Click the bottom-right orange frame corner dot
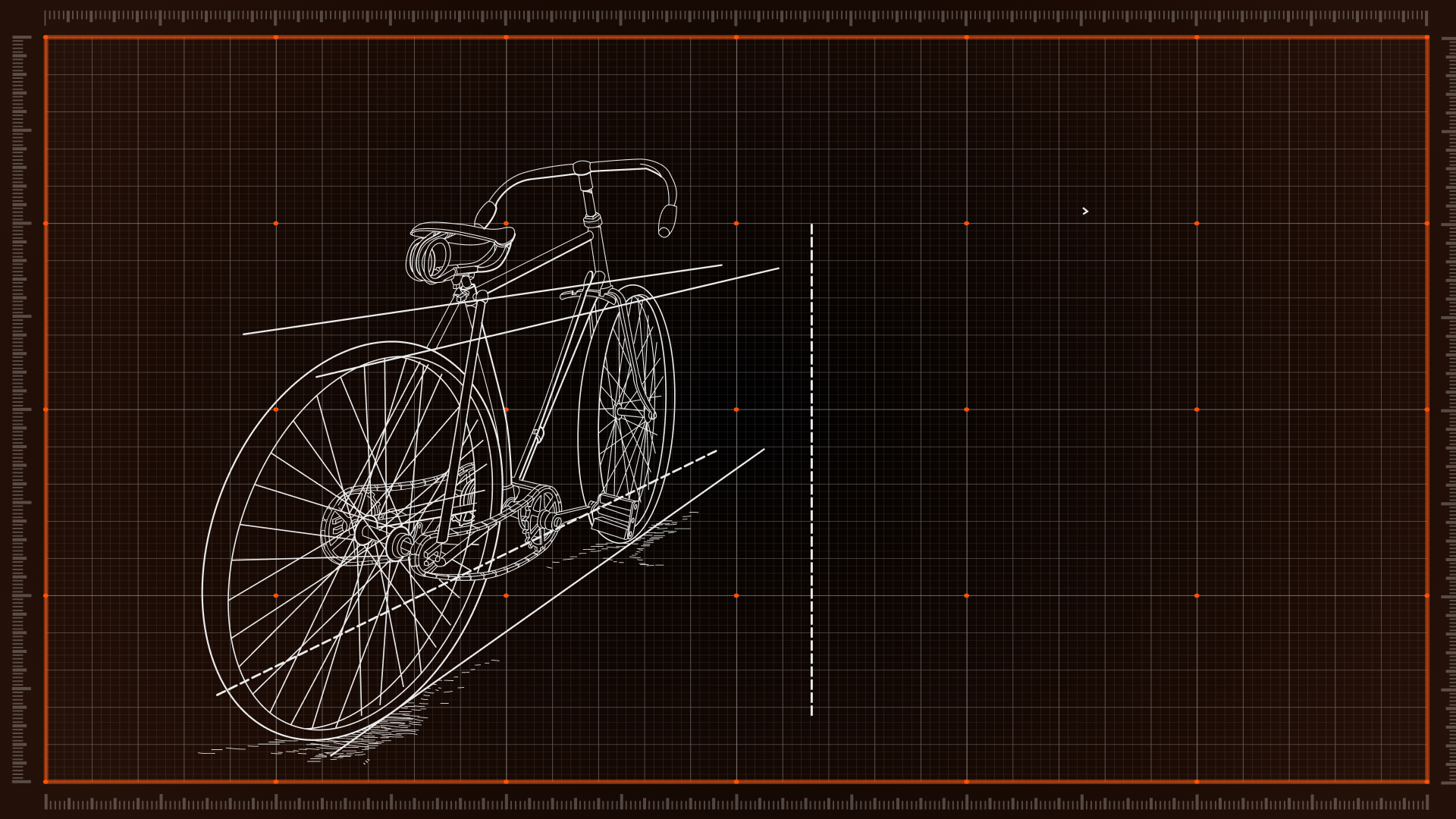The image size is (1456, 819). click(x=1426, y=781)
